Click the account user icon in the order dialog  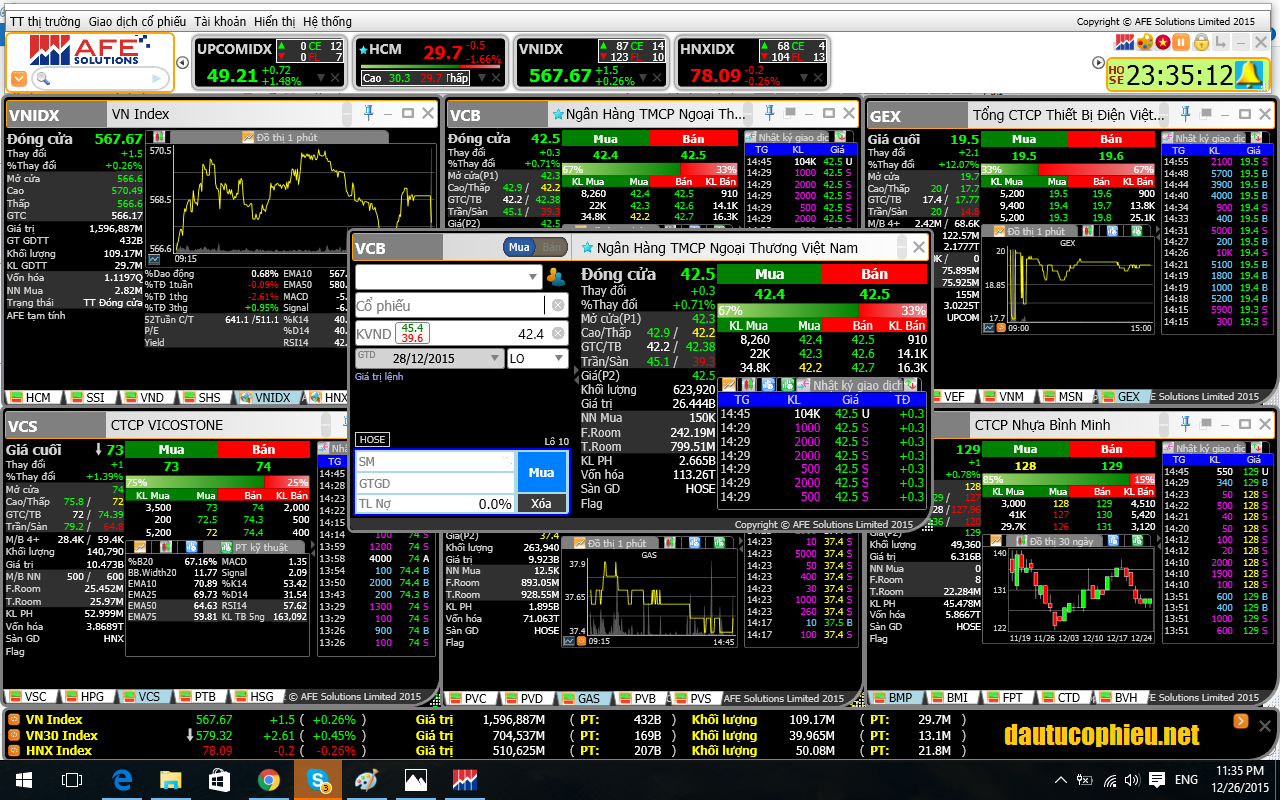tap(556, 277)
